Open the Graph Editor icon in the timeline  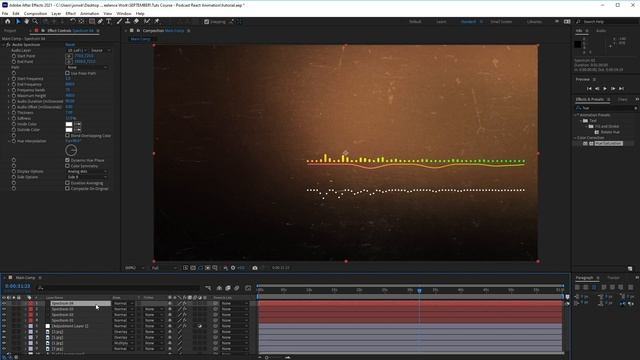click(248, 288)
